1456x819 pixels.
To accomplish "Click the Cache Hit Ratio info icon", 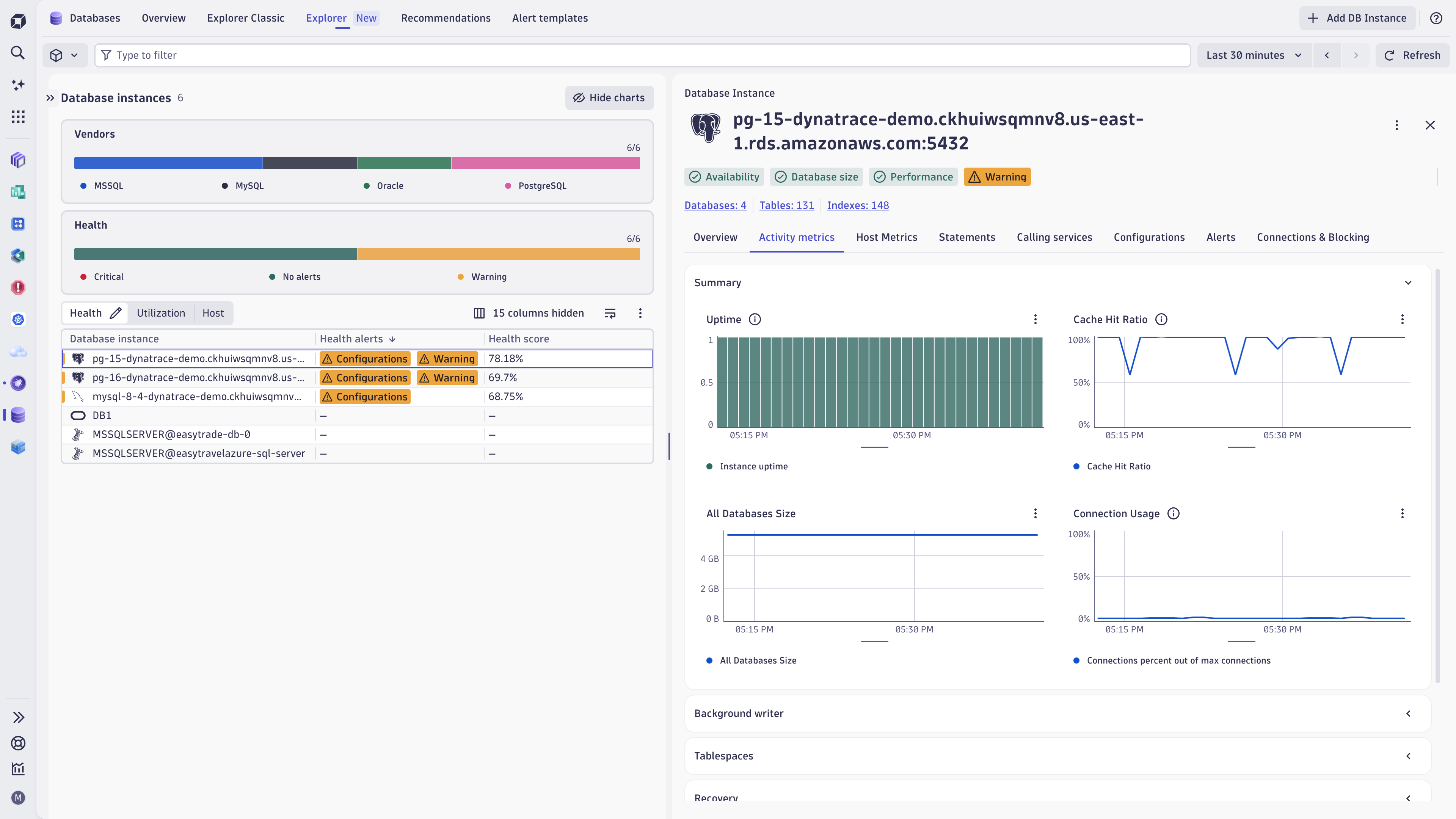I will [1161, 319].
